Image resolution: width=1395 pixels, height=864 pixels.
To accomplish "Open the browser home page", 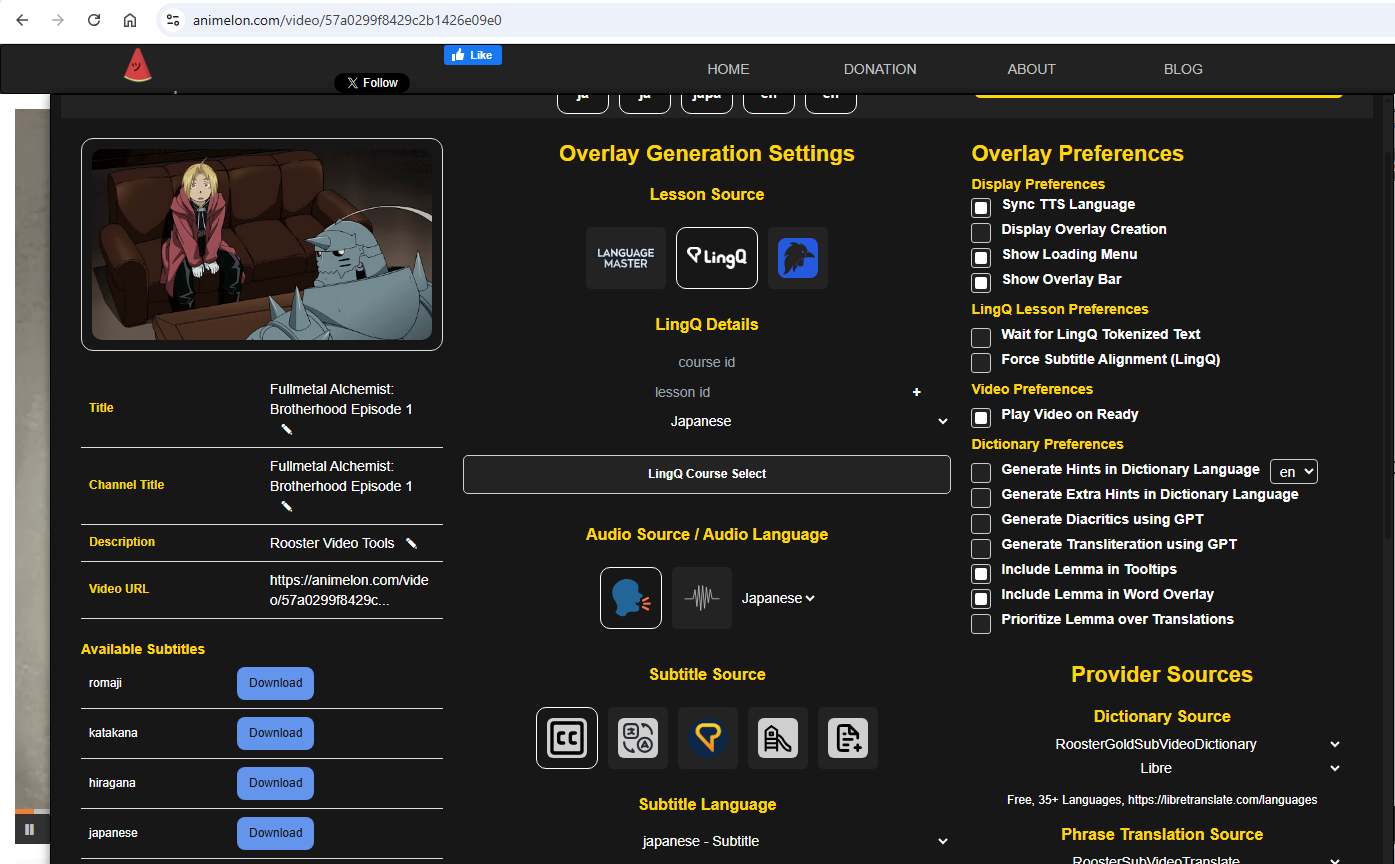I will click(x=130, y=20).
